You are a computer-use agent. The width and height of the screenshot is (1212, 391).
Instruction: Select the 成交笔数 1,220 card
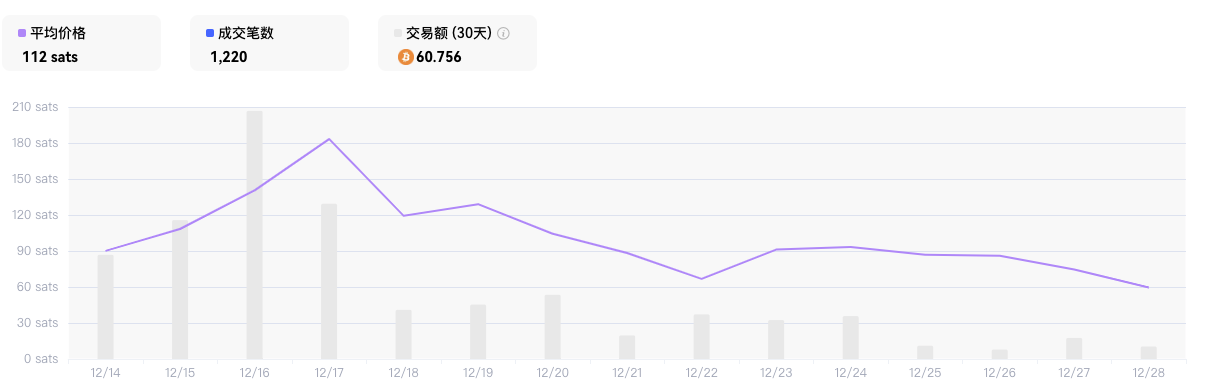tap(269, 43)
